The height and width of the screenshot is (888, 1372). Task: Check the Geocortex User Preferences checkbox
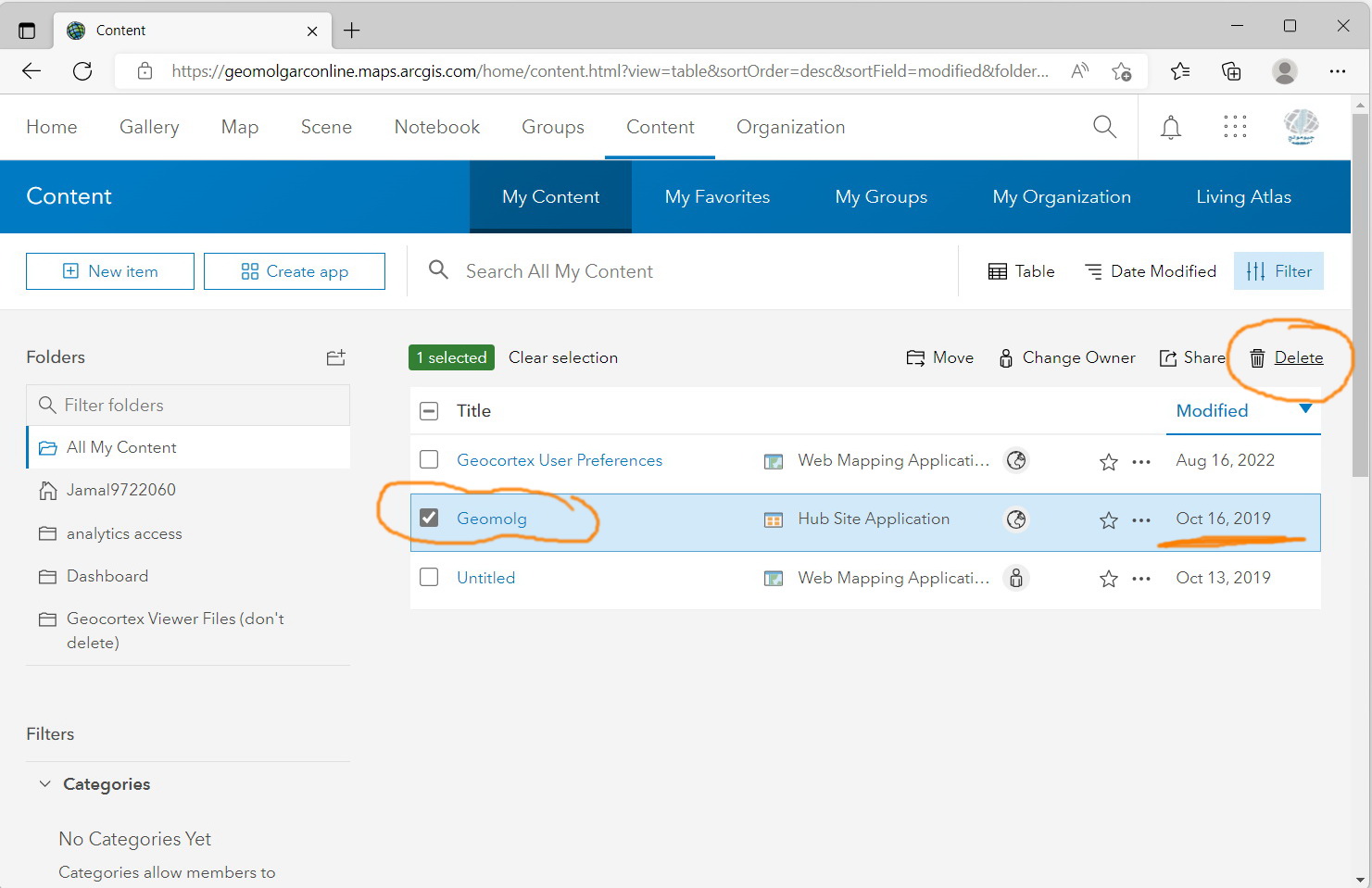tap(429, 459)
